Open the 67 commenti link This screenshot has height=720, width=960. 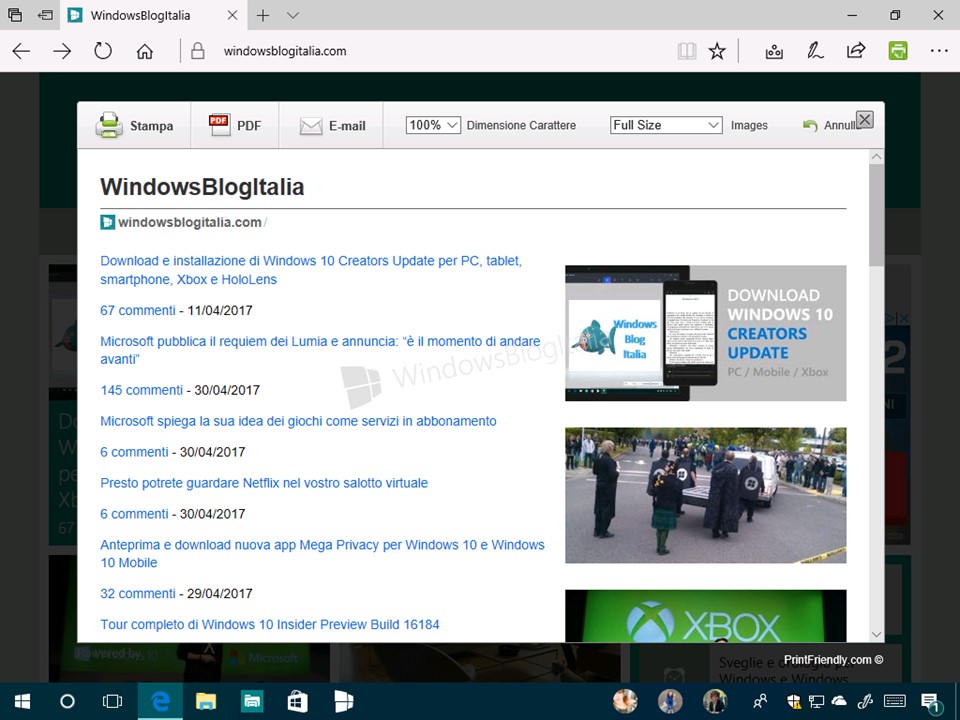coord(138,310)
